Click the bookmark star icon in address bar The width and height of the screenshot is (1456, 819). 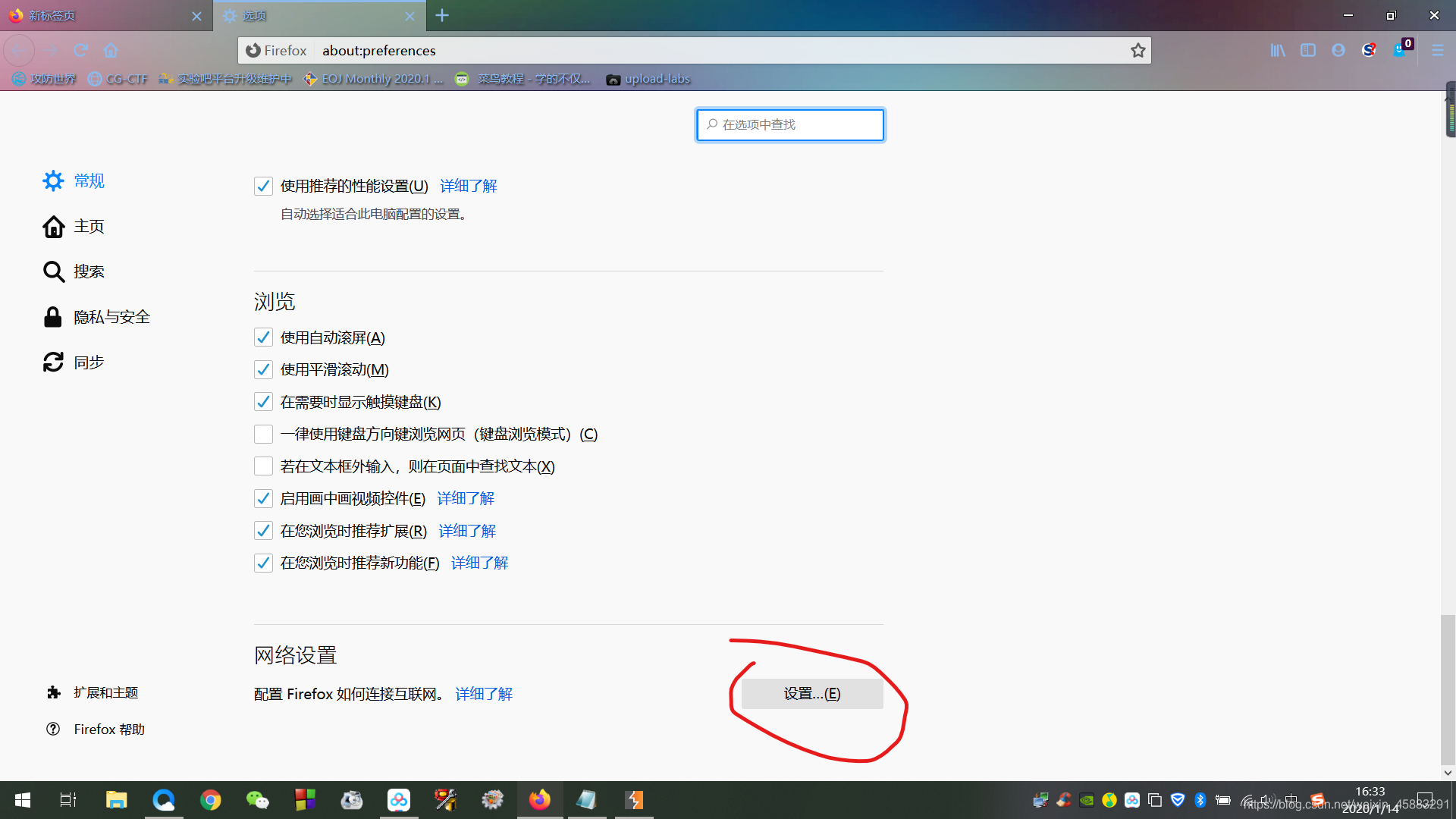[x=1137, y=51]
